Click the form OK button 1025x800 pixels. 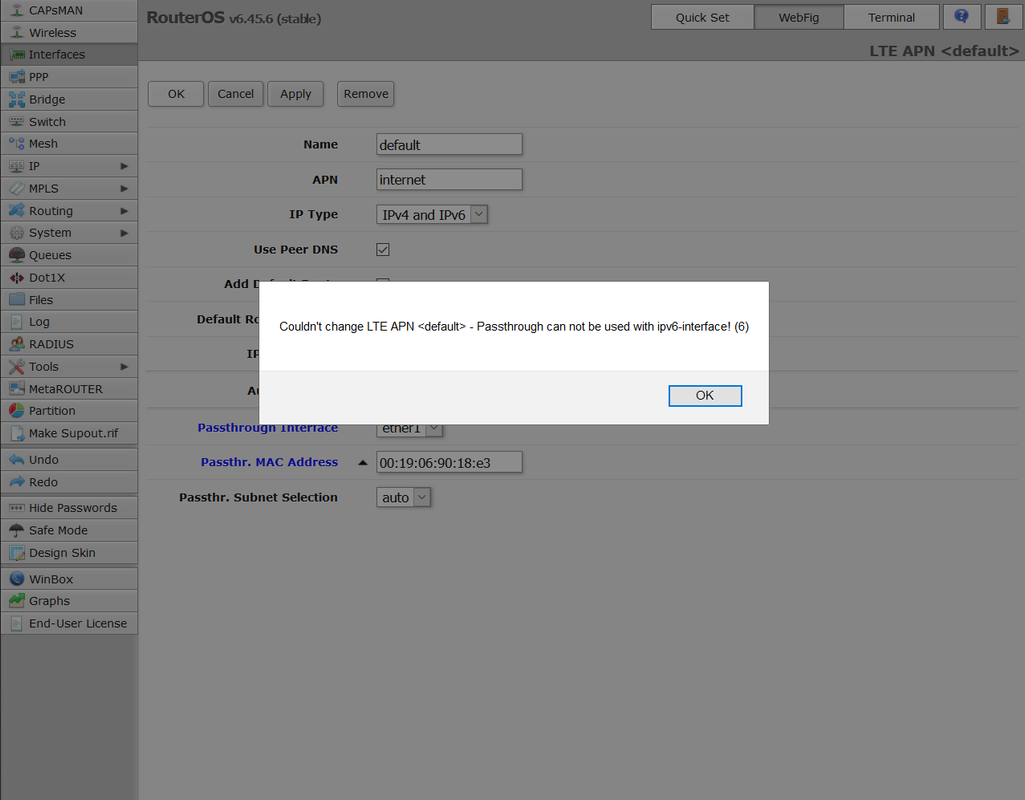click(176, 93)
